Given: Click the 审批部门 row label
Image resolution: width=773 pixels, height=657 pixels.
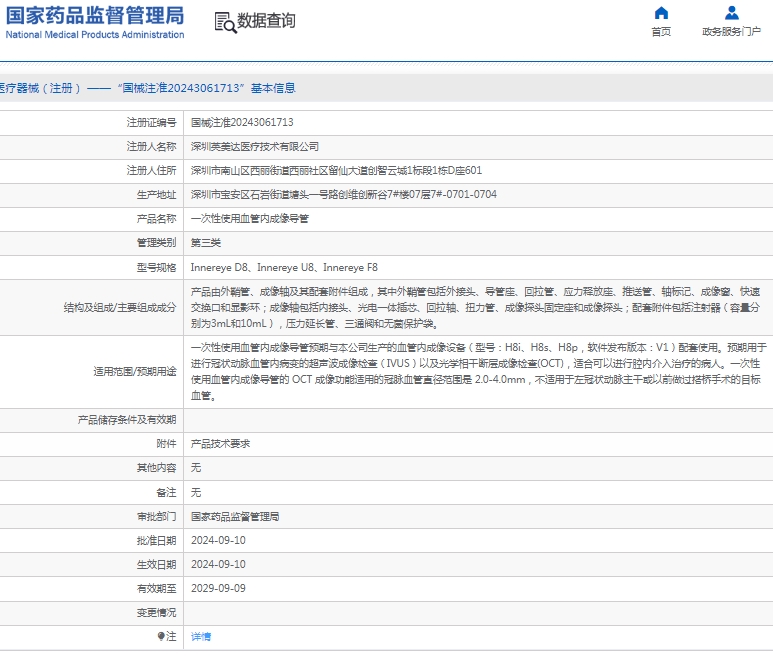Looking at the screenshot, I should pyautogui.click(x=156, y=517).
